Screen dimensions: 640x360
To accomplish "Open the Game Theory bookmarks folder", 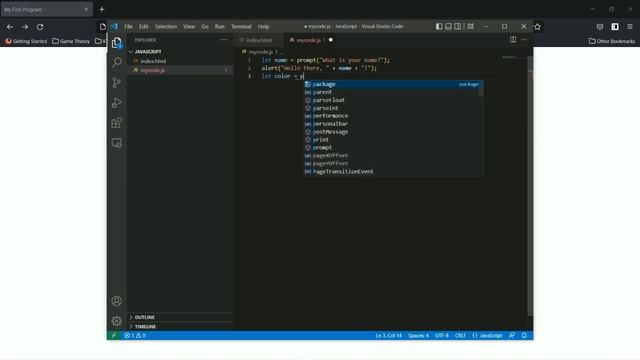I will coord(71,41).
